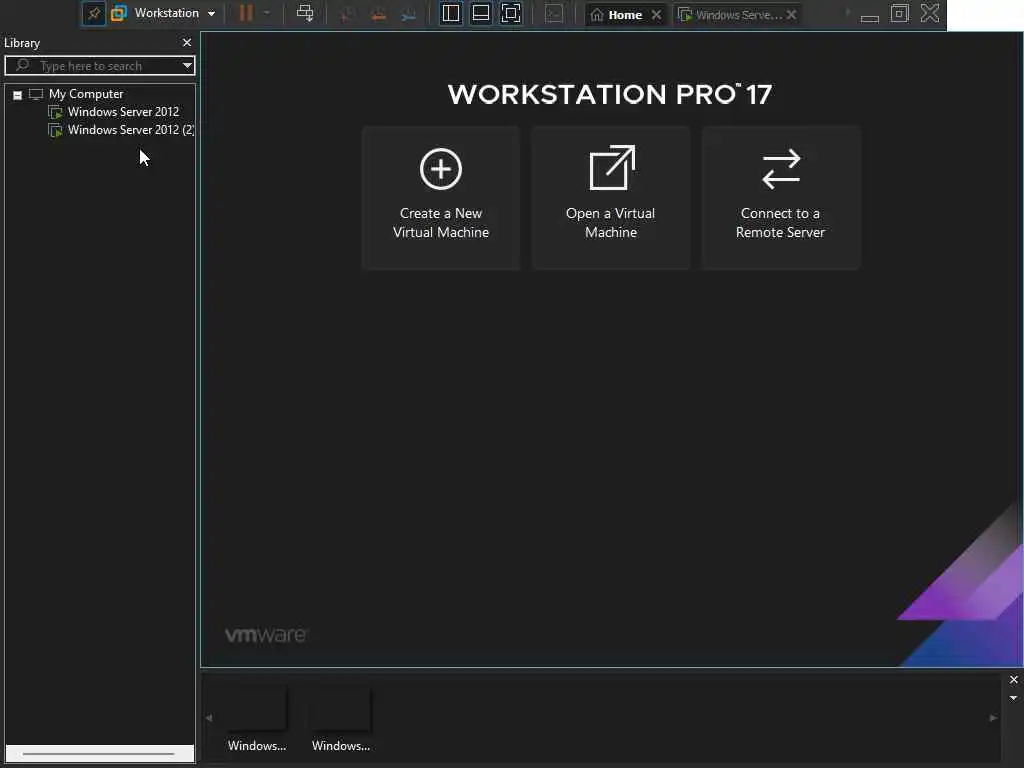This screenshot has width=1024, height=768.
Task: Click Connect to a Remote Server
Action: (780, 198)
